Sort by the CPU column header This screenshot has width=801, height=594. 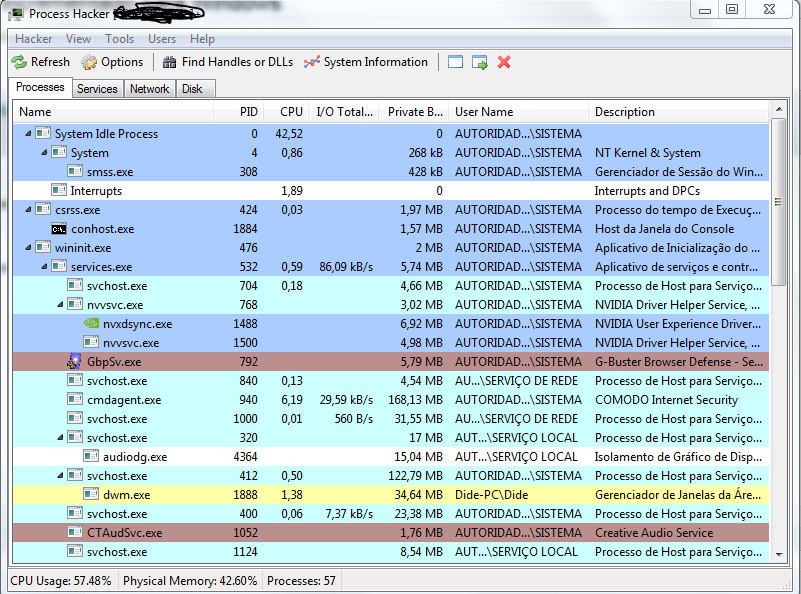pyautogui.click(x=286, y=112)
